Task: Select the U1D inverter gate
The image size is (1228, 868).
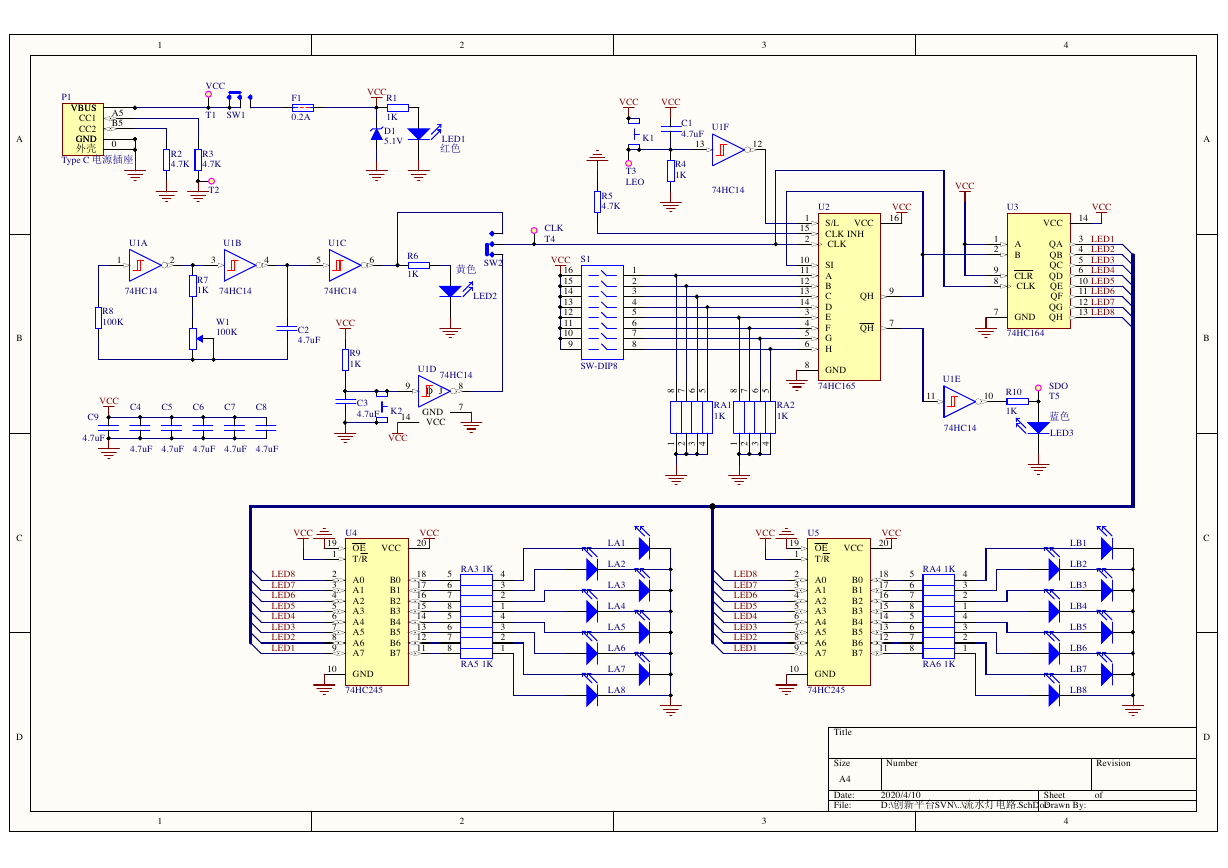Action: click(434, 390)
